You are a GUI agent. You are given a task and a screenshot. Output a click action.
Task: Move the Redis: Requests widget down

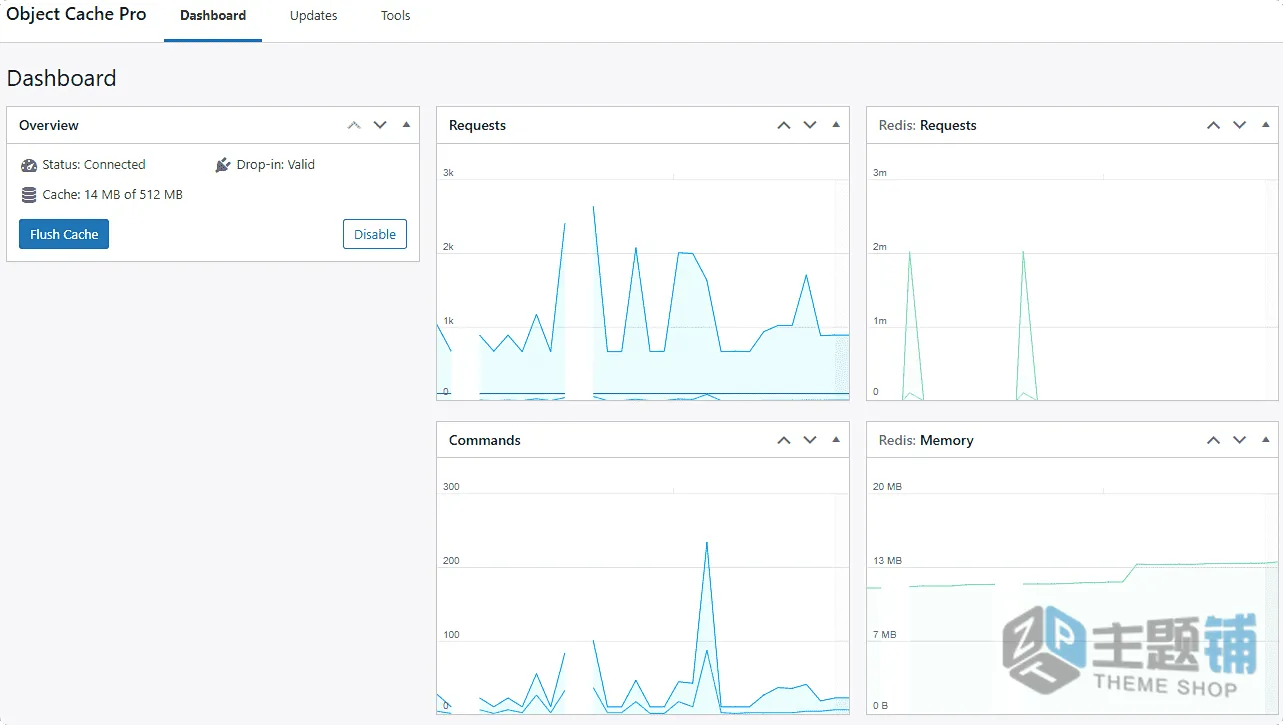[1240, 125]
